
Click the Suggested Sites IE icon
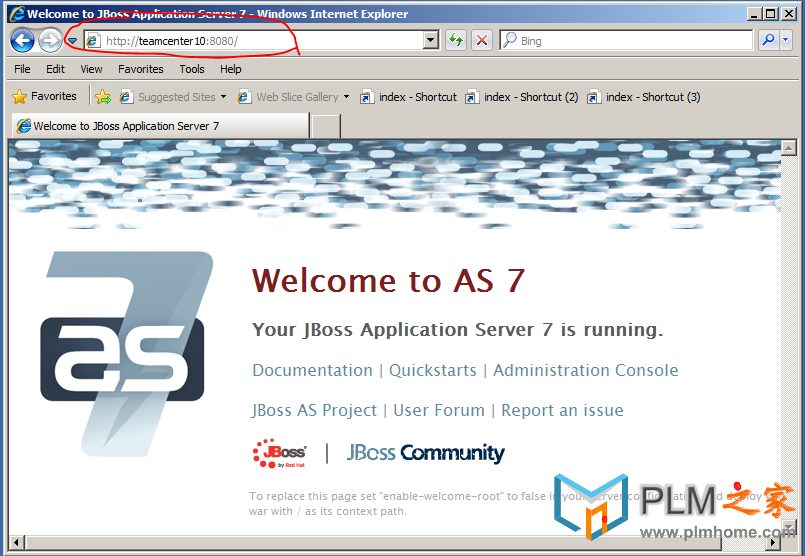pos(126,97)
